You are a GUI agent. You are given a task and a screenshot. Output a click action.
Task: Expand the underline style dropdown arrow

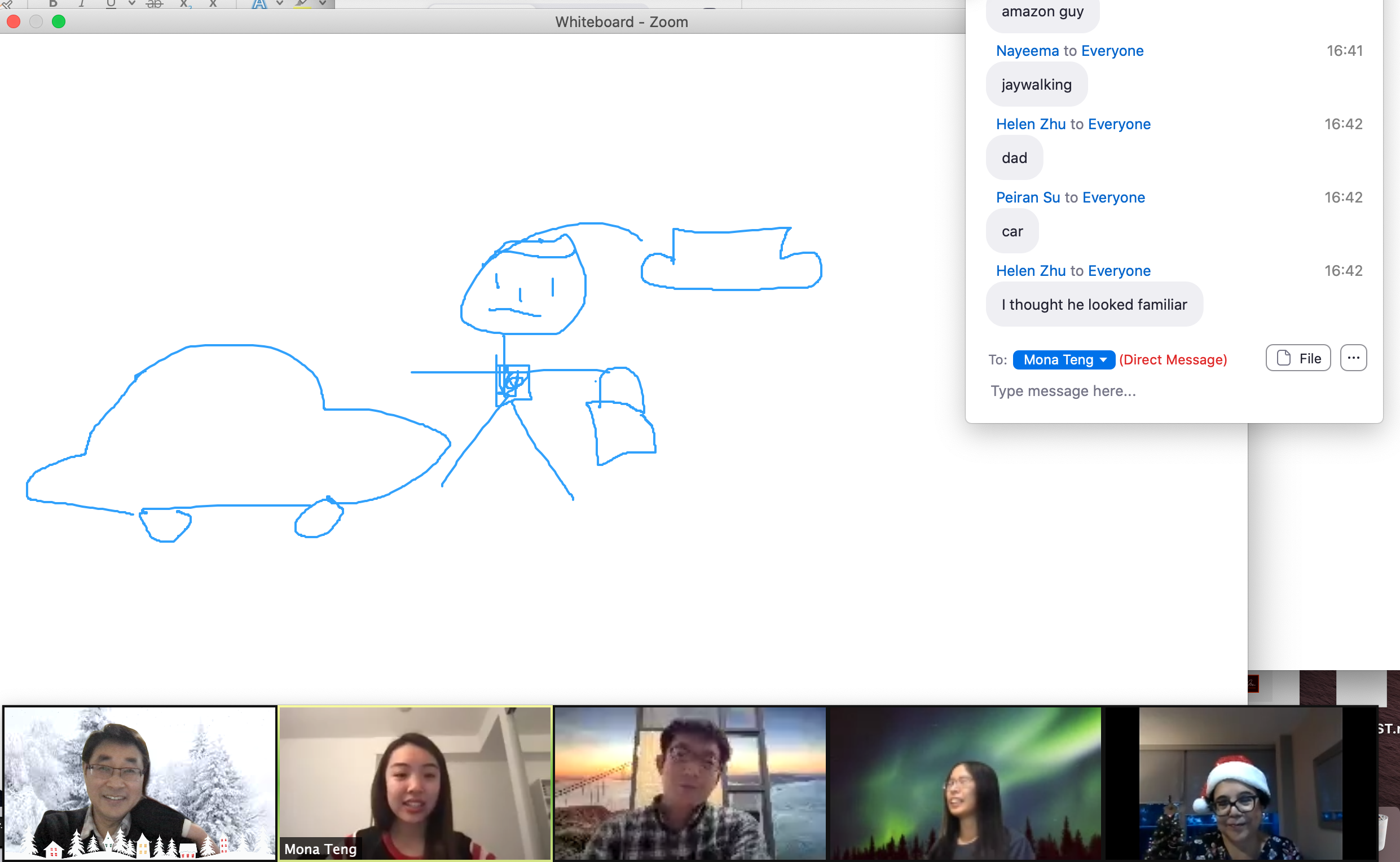(131, 3)
